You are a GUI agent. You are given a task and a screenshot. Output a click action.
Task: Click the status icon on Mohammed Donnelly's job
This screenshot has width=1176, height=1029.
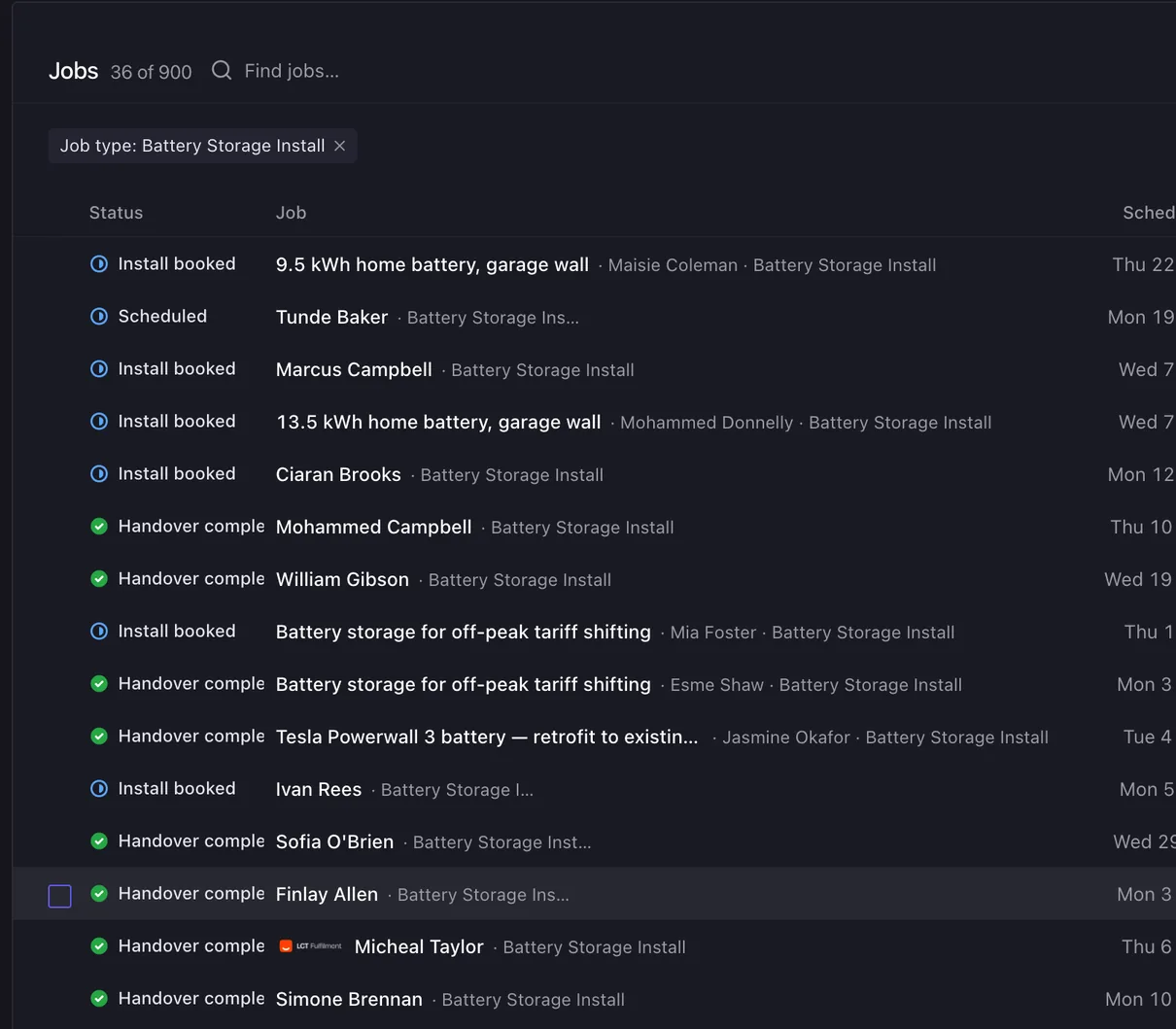[99, 422]
